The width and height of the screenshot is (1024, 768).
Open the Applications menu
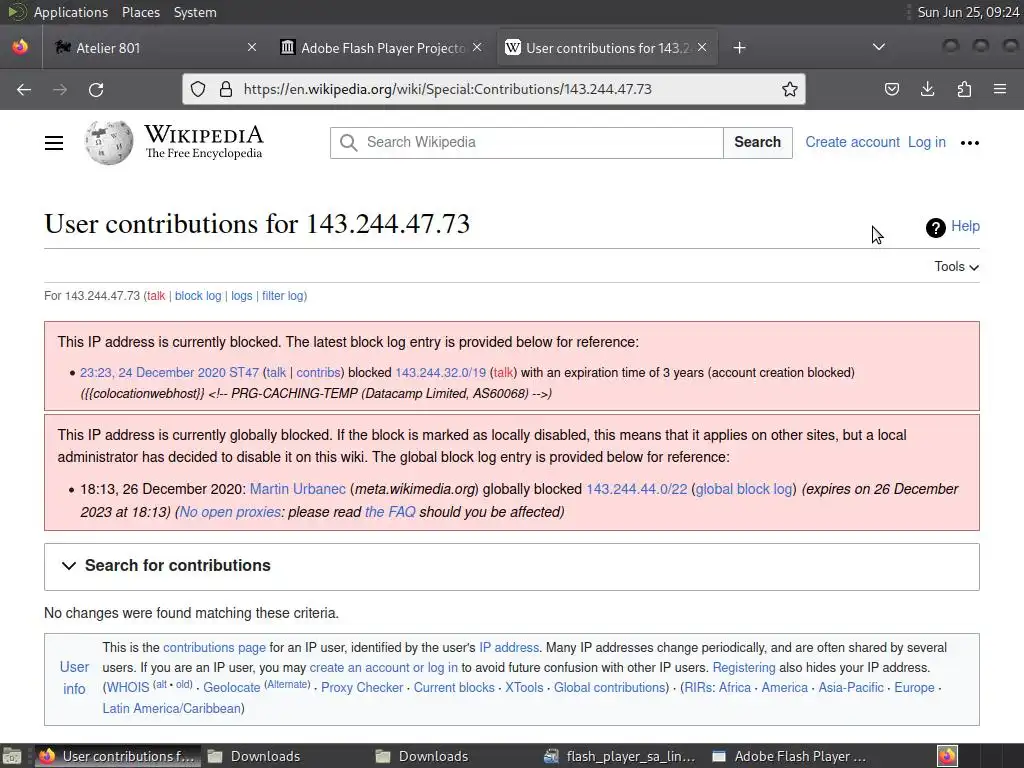pyautogui.click(x=71, y=12)
